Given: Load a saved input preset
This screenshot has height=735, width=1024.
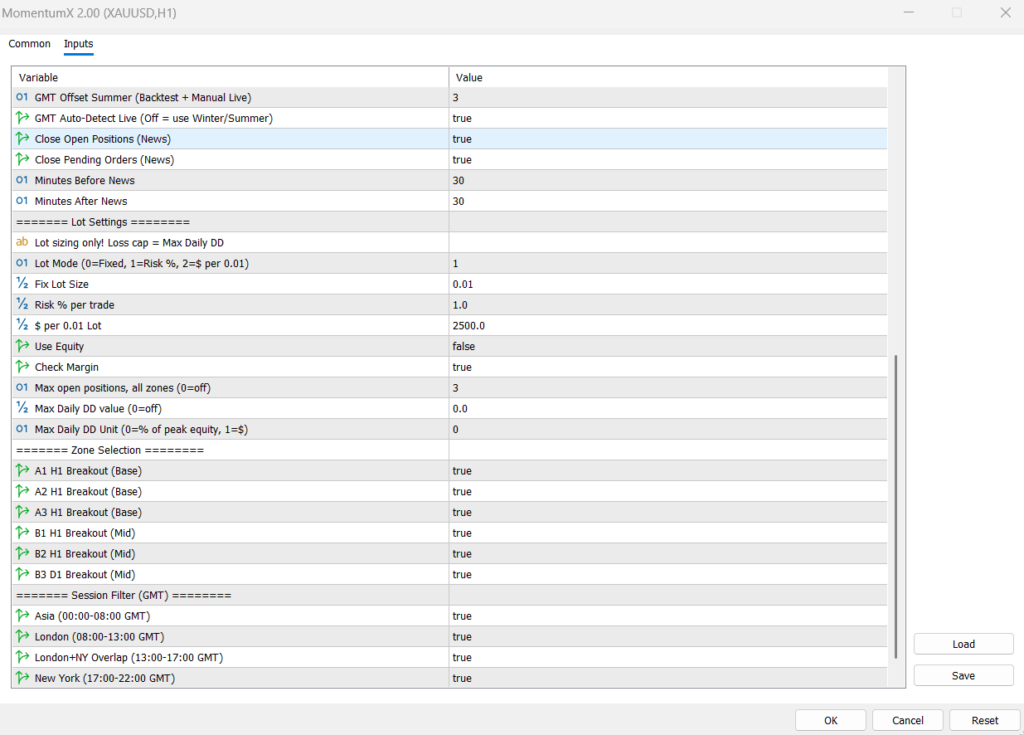Looking at the screenshot, I should 963,644.
